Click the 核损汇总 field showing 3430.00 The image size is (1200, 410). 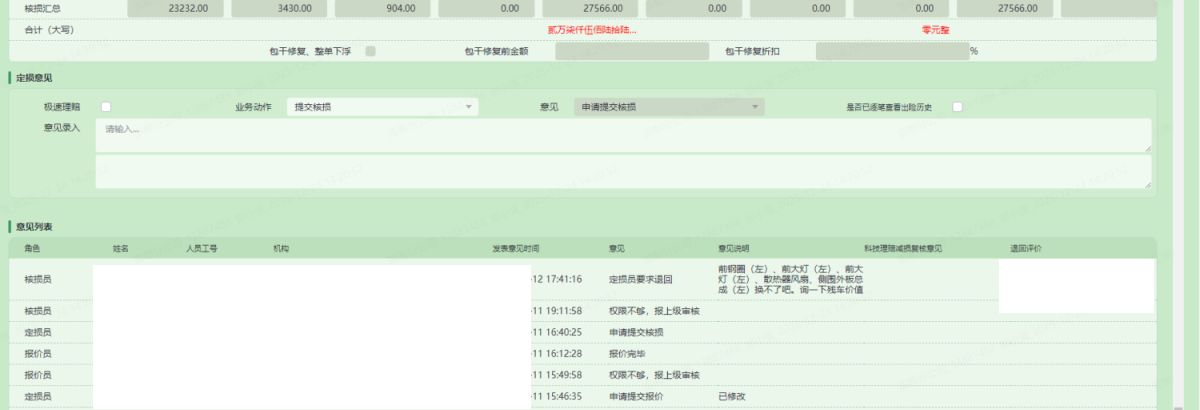pyautogui.click(x=280, y=9)
